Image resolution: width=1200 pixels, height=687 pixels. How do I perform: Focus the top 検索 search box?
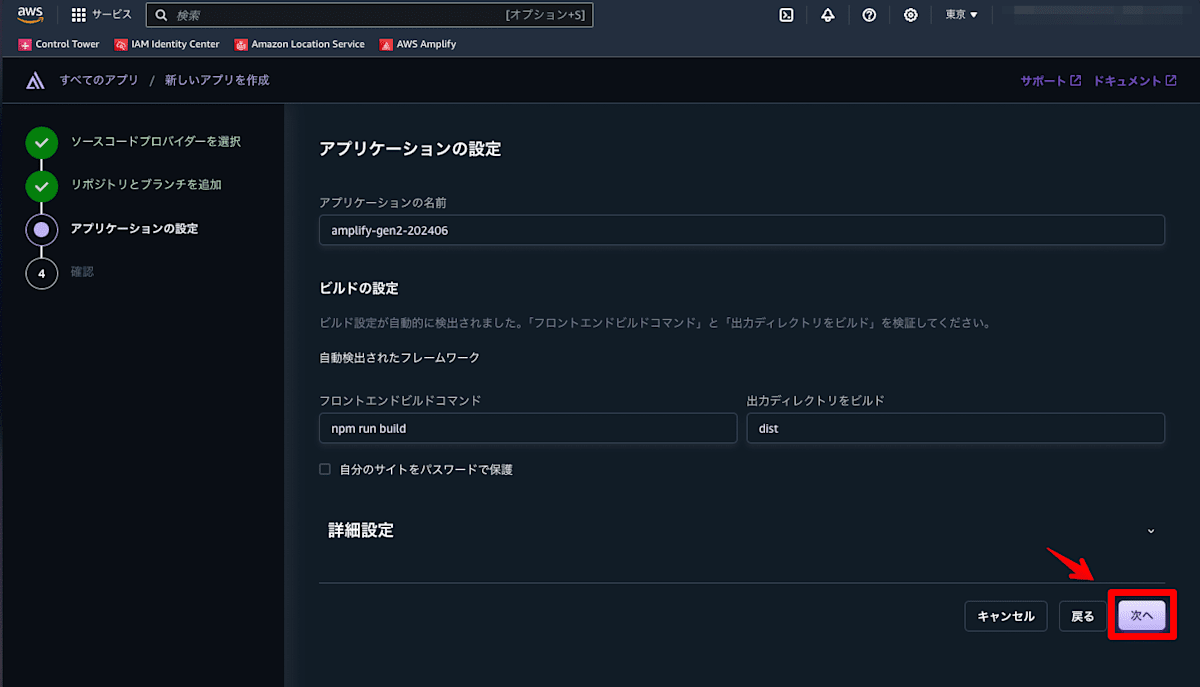pos(370,15)
